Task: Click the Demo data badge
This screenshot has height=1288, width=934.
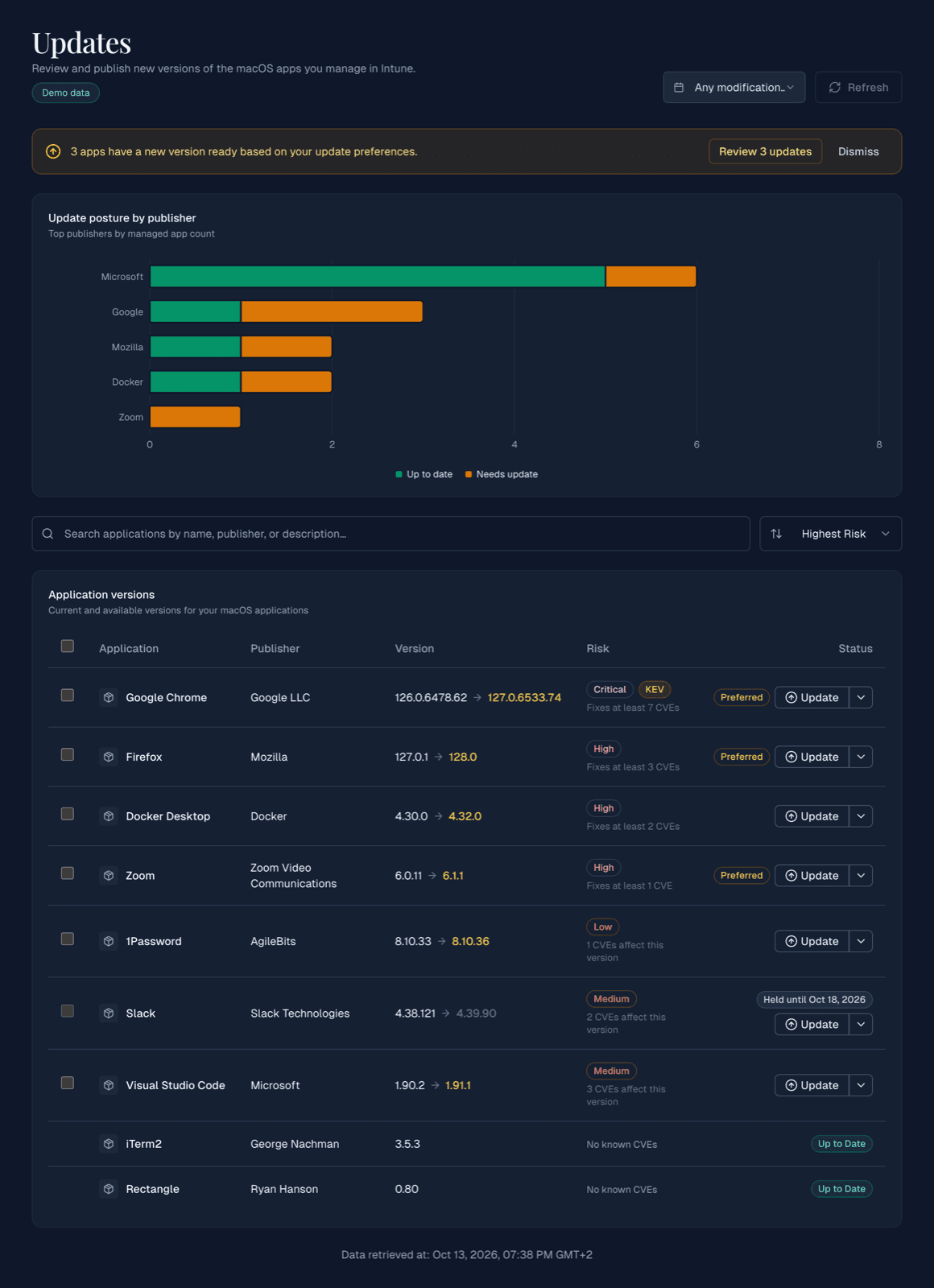Action: [x=66, y=93]
